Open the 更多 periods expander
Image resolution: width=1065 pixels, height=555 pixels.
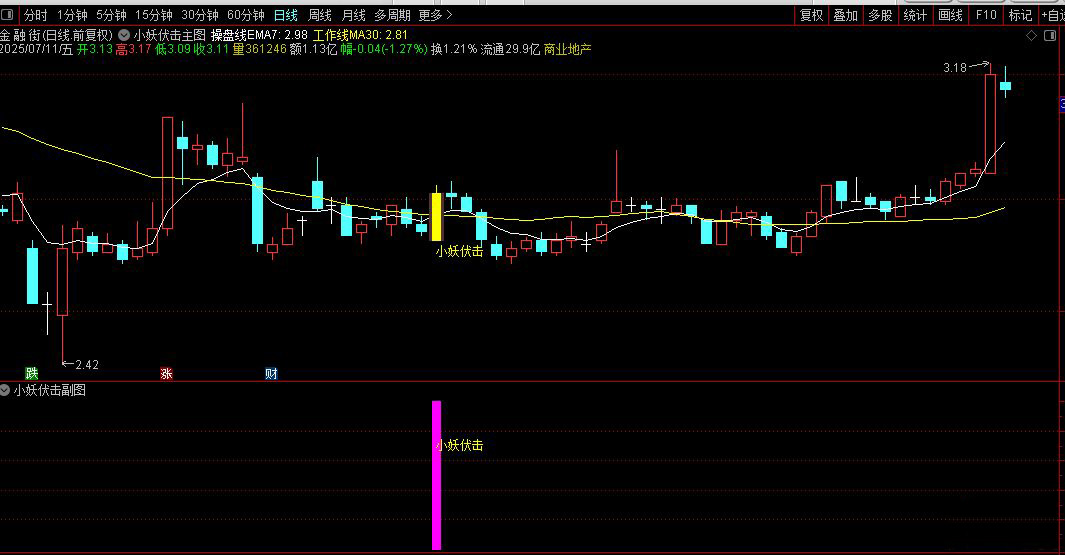(435, 14)
